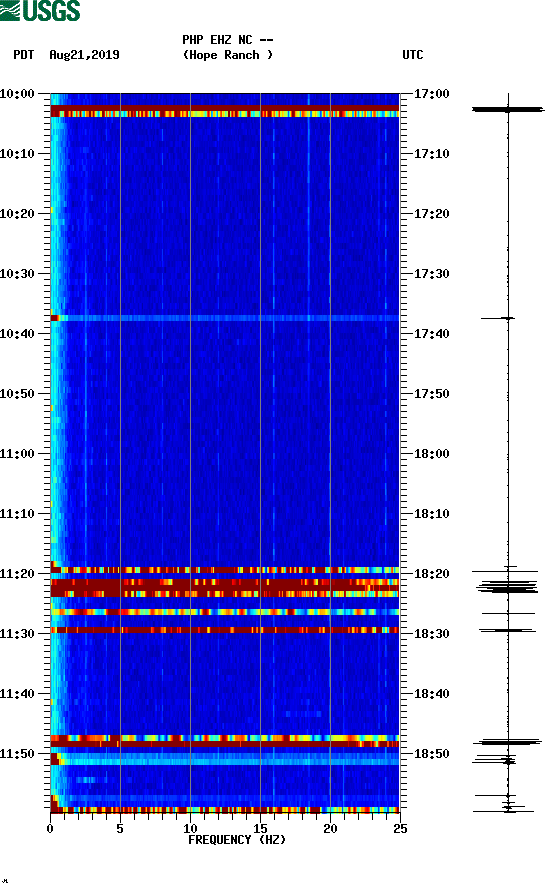Screen dimensions: 552x892
Task: Click the '18:30' UTC time label
Action: pyautogui.click(x=431, y=634)
